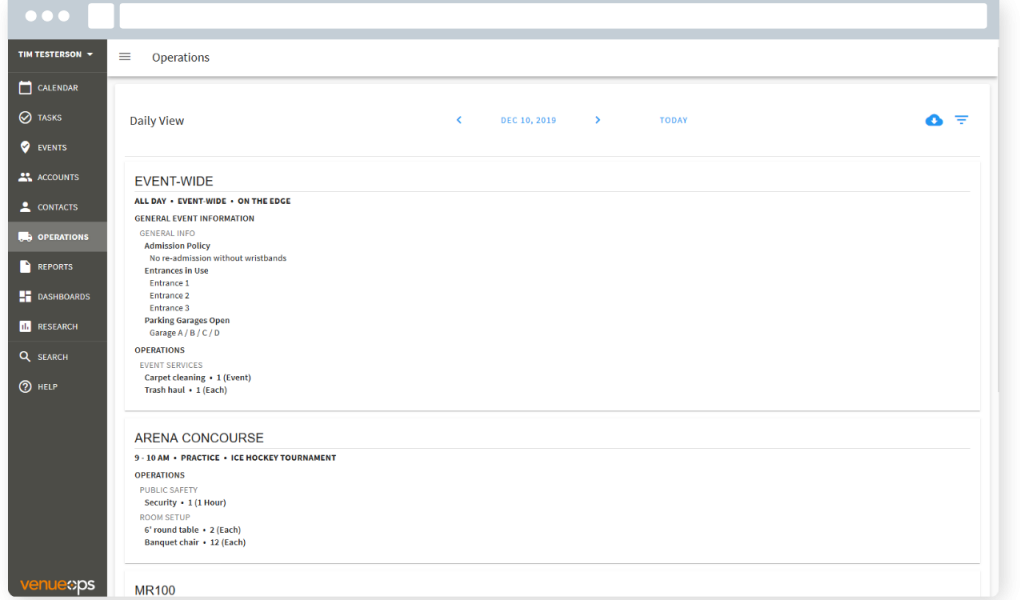Click the Events location pin icon

pos(25,148)
